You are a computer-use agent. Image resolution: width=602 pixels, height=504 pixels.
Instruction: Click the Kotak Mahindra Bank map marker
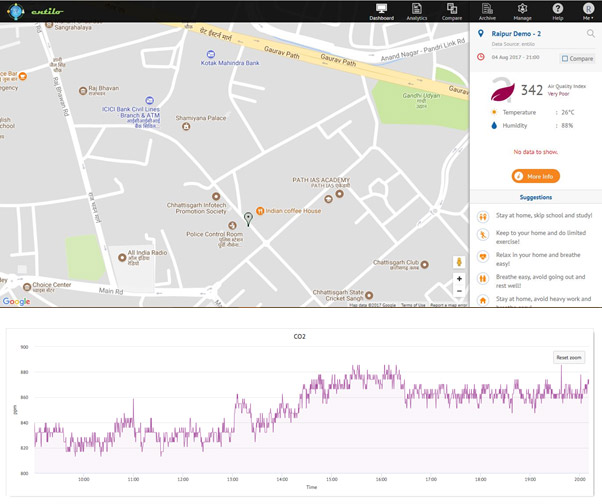point(211,54)
